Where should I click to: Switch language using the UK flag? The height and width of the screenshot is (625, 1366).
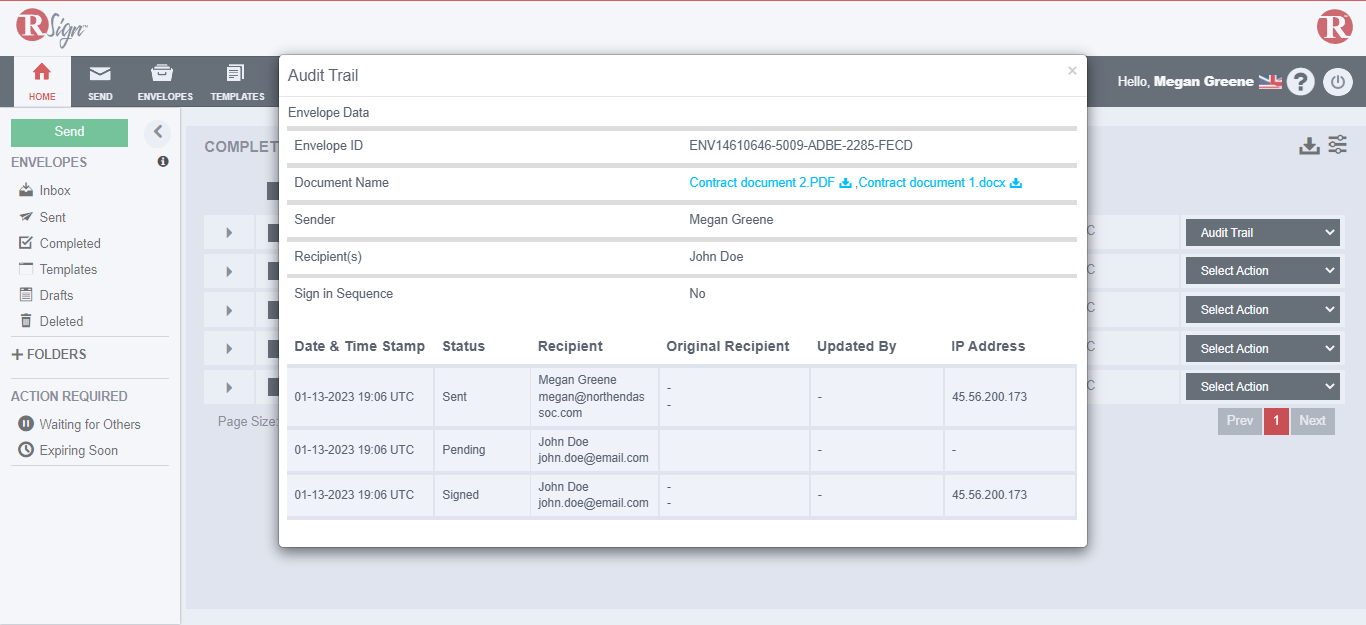point(1270,82)
